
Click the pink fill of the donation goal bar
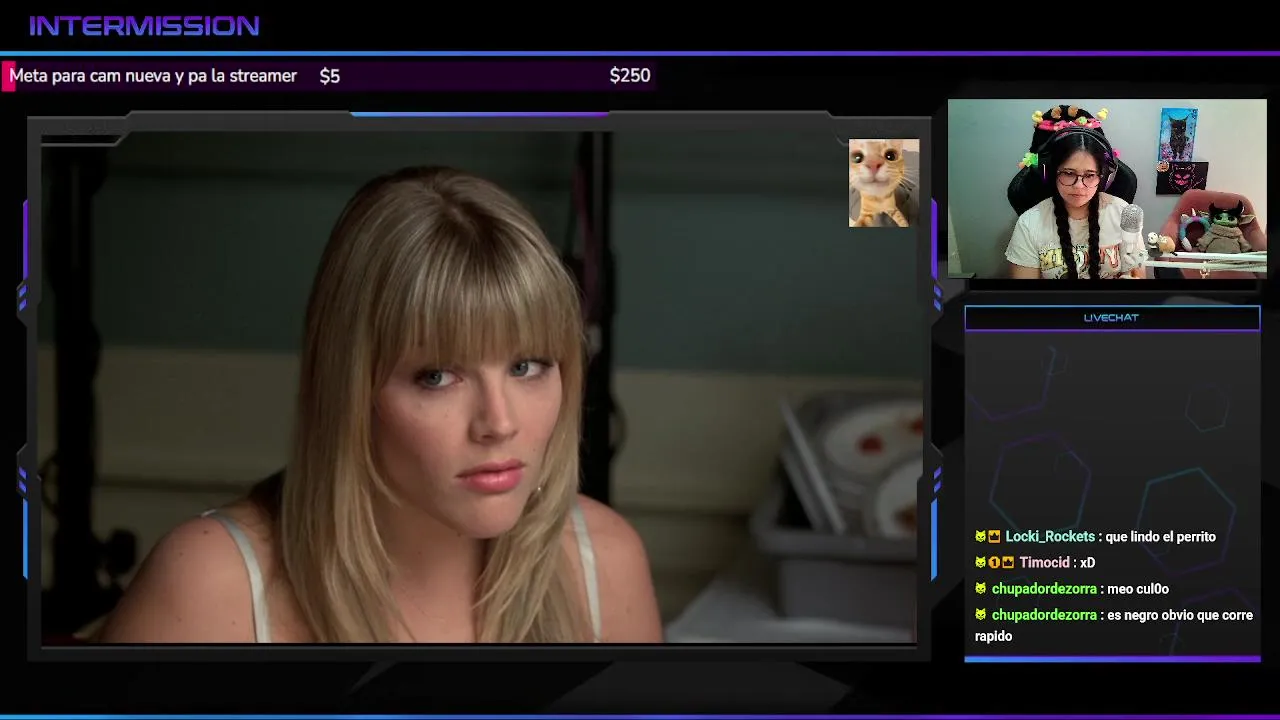click(x=8, y=77)
